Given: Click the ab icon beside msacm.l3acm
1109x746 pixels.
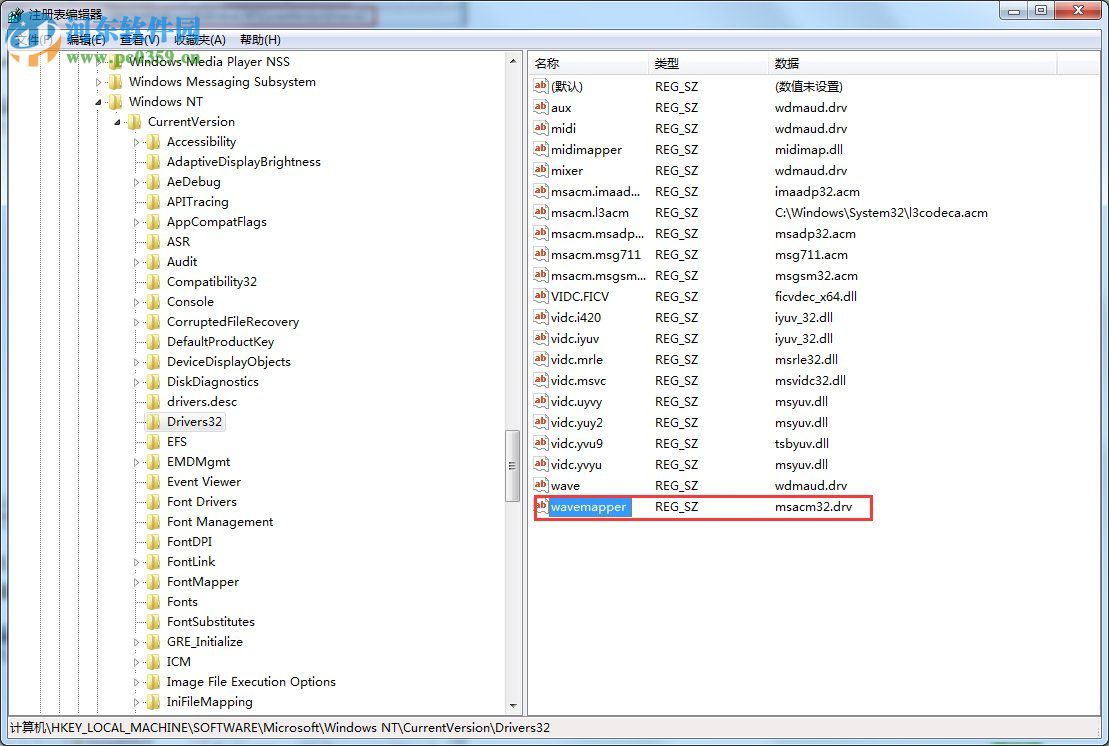Looking at the screenshot, I should (x=541, y=212).
